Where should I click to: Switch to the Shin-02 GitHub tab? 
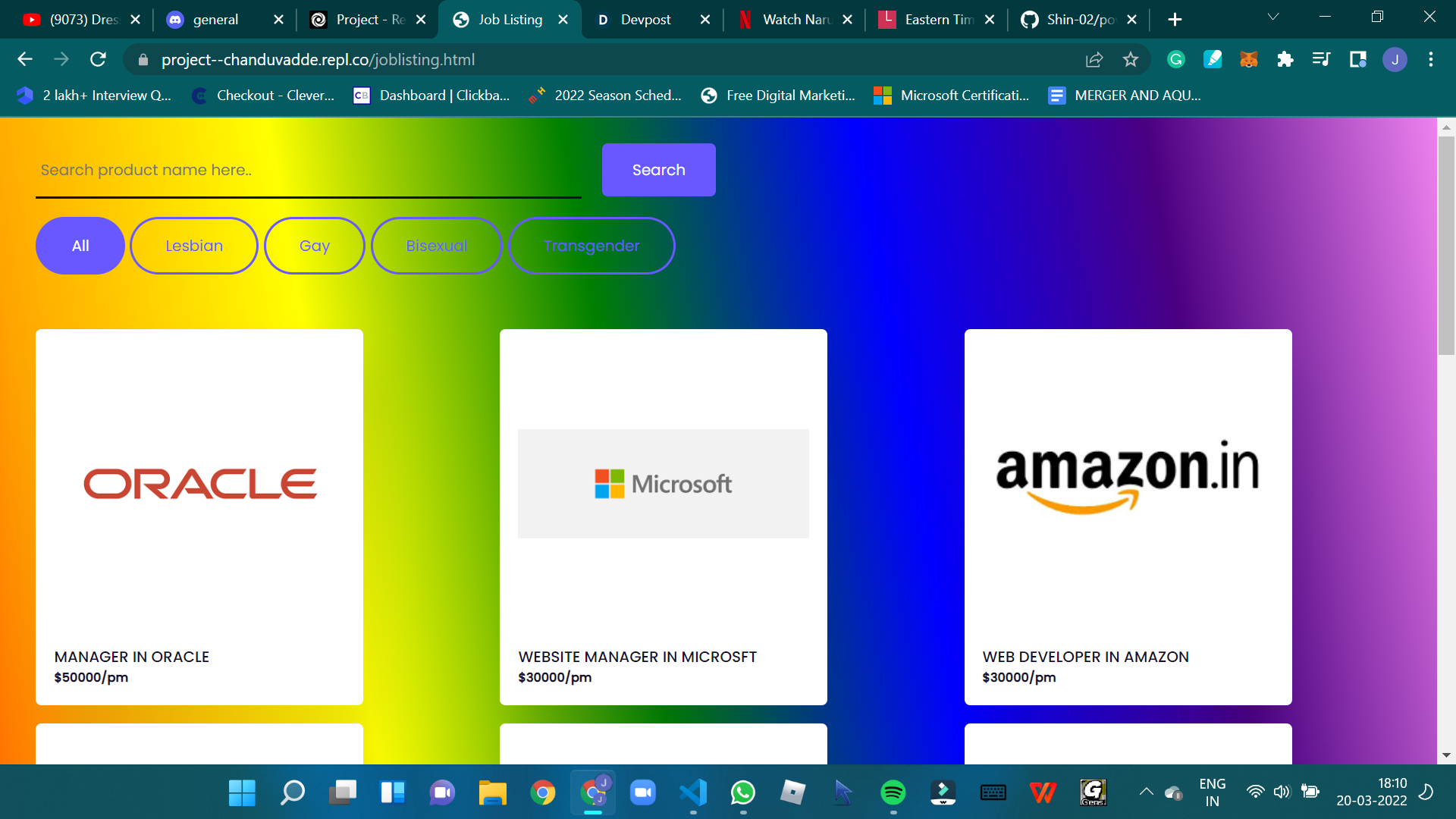pyautogui.click(x=1080, y=20)
